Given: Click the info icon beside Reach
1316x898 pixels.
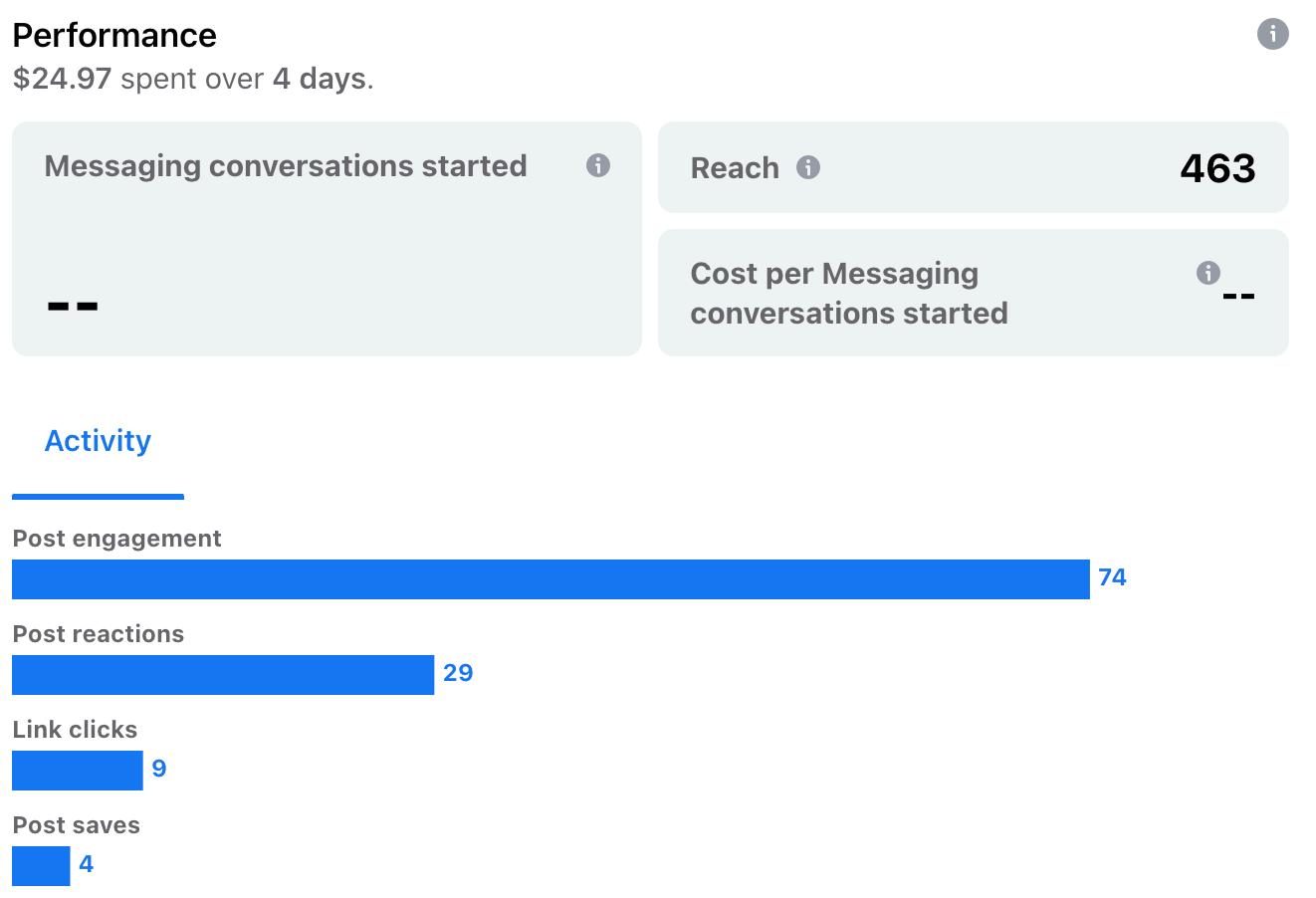Looking at the screenshot, I should (808, 167).
